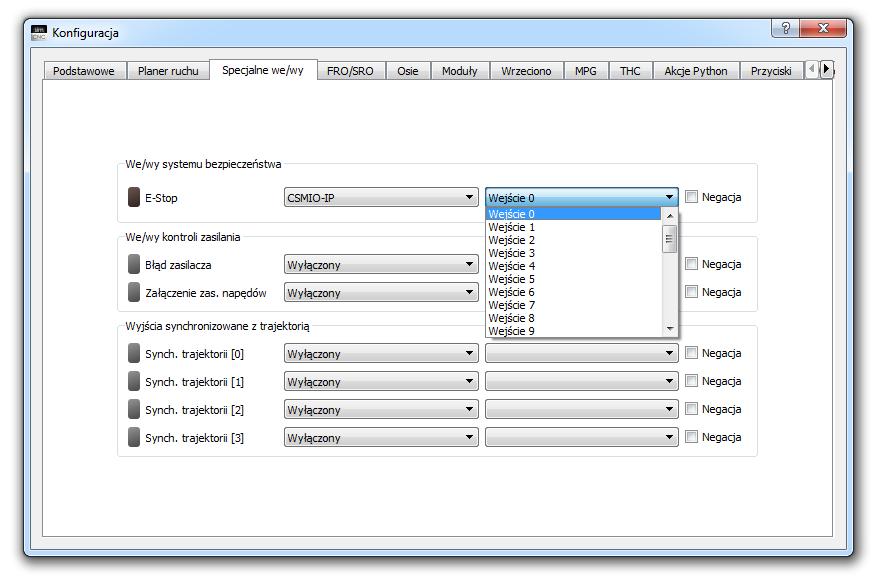Click the Synch. trajektorii [2] status indicator
The image size is (886, 581).
(134, 409)
